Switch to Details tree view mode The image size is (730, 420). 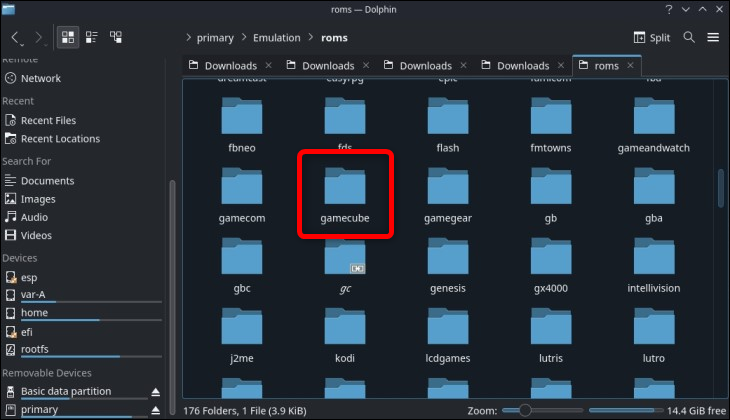(115, 37)
